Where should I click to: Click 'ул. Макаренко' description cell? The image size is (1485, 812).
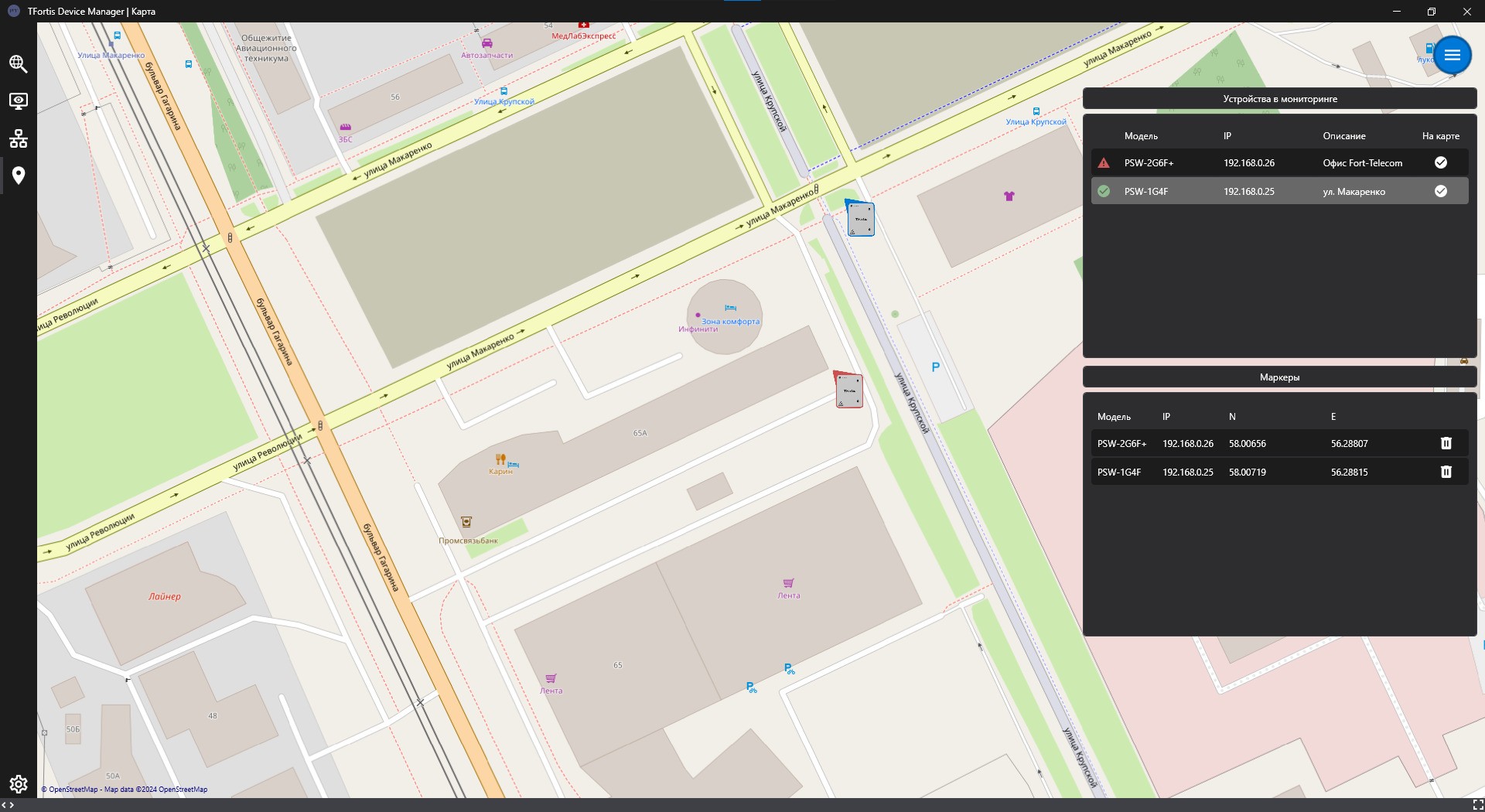tap(1354, 192)
